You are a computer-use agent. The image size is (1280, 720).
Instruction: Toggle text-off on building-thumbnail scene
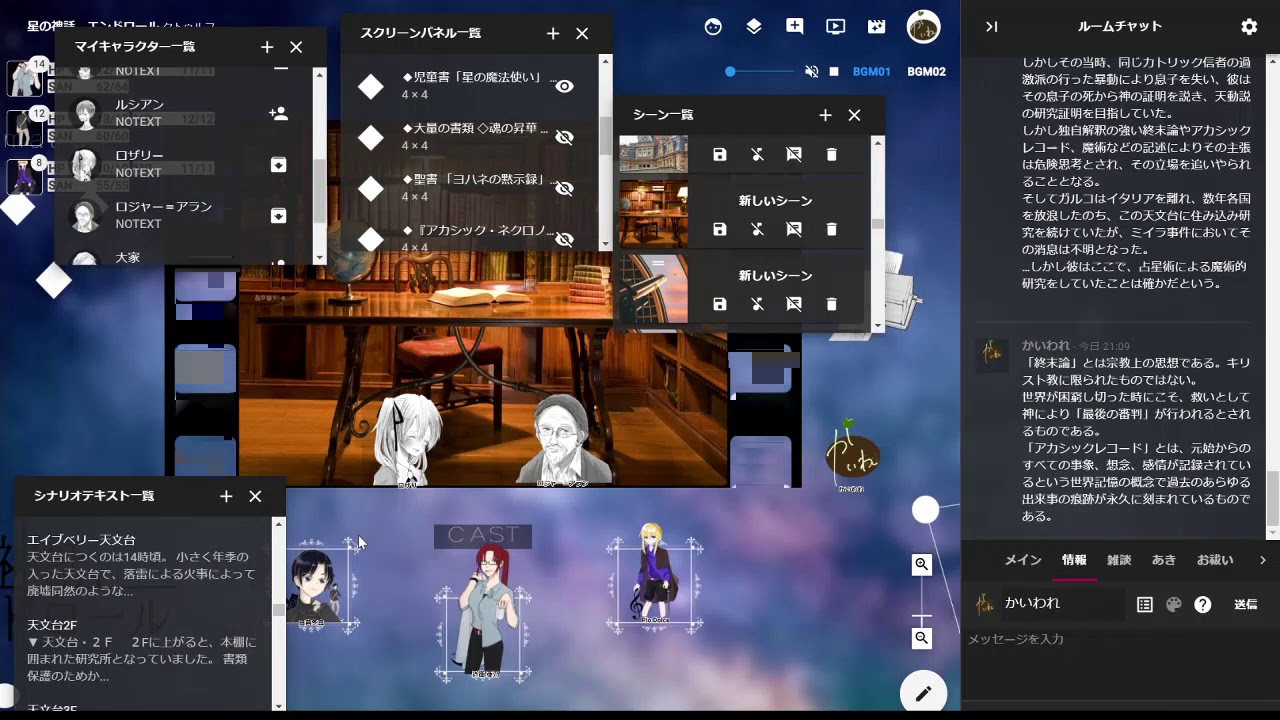794,155
